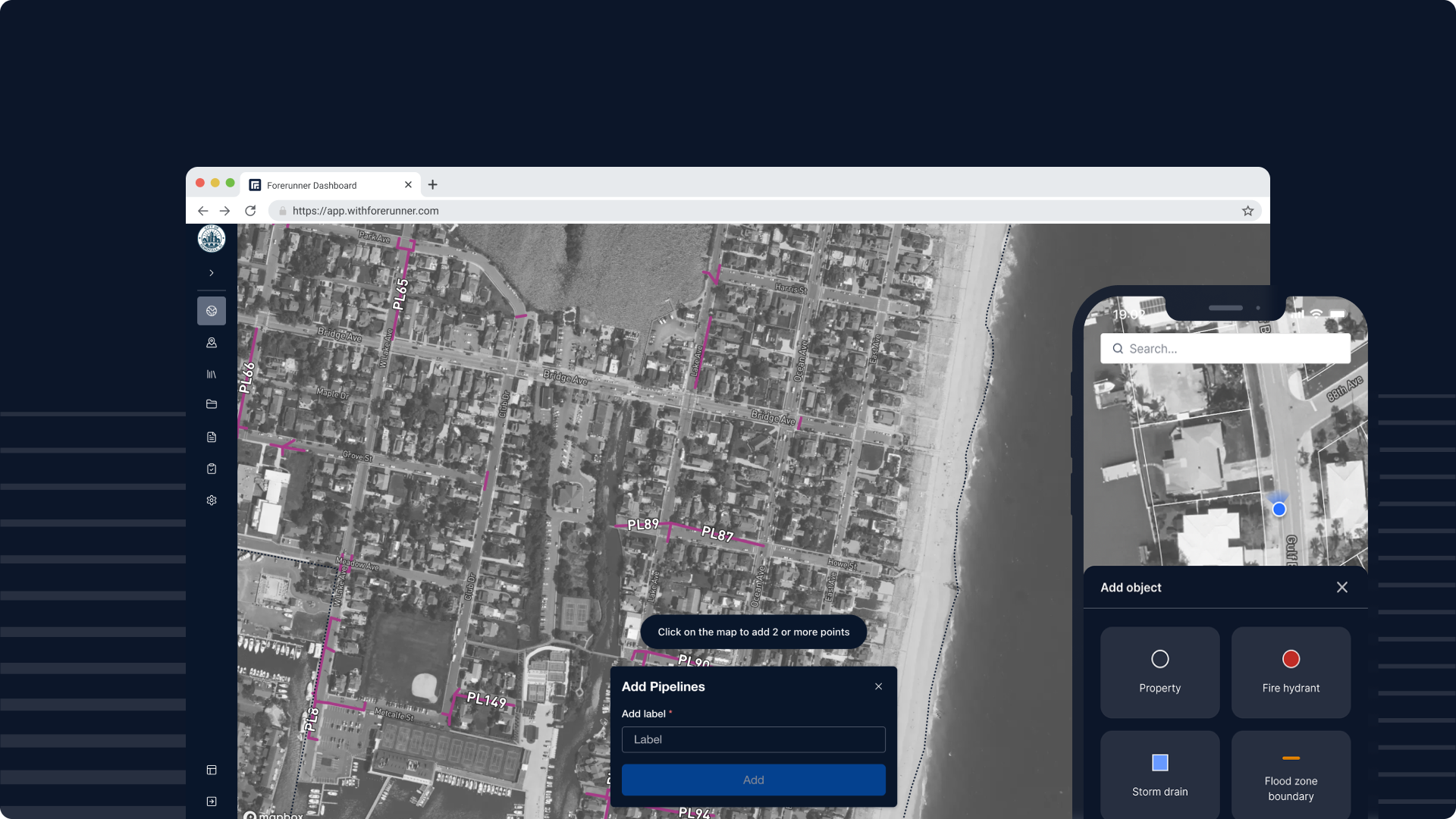Viewport: 1456px width, 819px height.
Task: Expand the sidebar with chevron arrow
Action: click(212, 273)
